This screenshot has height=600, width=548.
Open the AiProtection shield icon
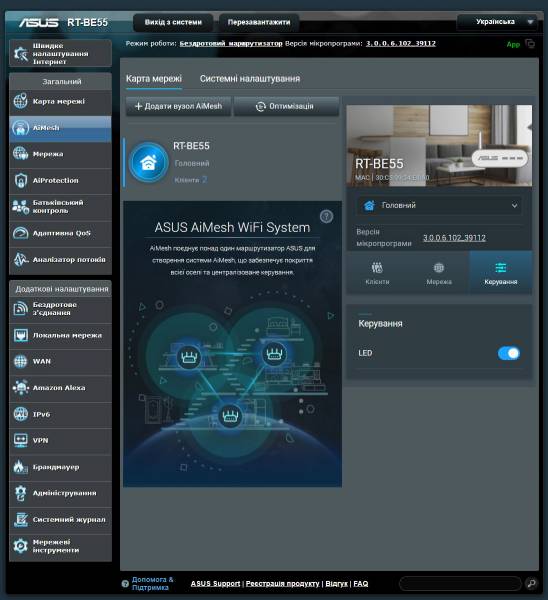point(21,180)
